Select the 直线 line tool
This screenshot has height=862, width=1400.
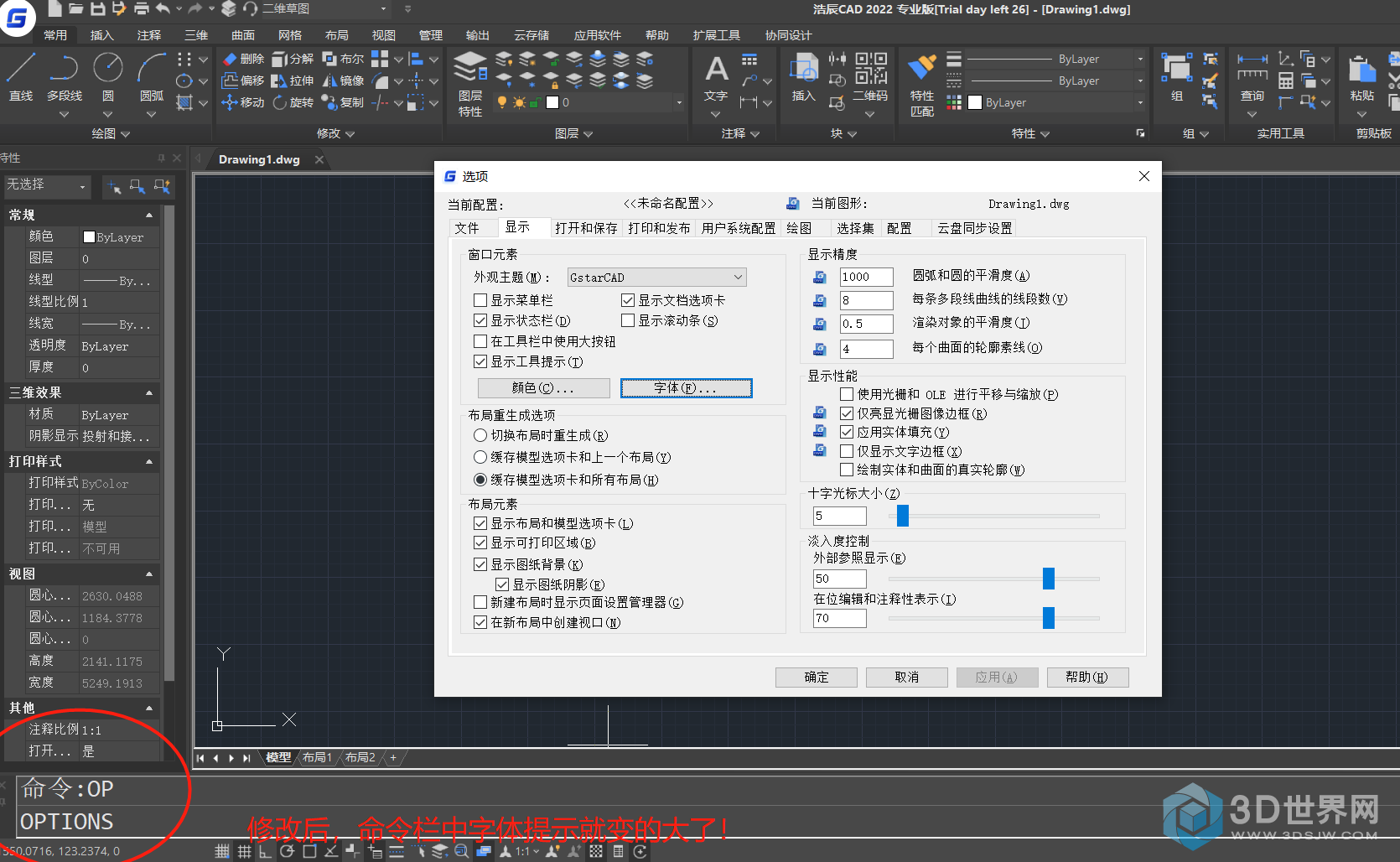click(x=21, y=77)
